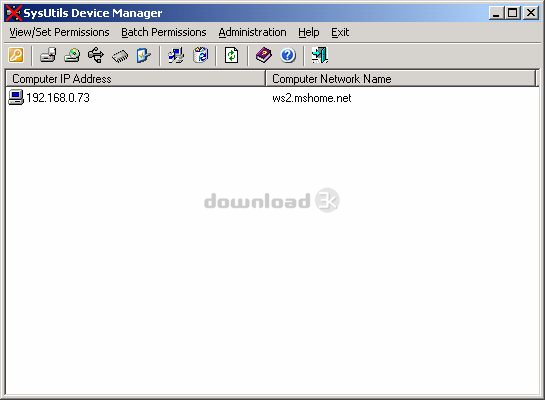Click the yellow key permissions icon
Image resolution: width=545 pixels, height=400 pixels.
[16, 55]
